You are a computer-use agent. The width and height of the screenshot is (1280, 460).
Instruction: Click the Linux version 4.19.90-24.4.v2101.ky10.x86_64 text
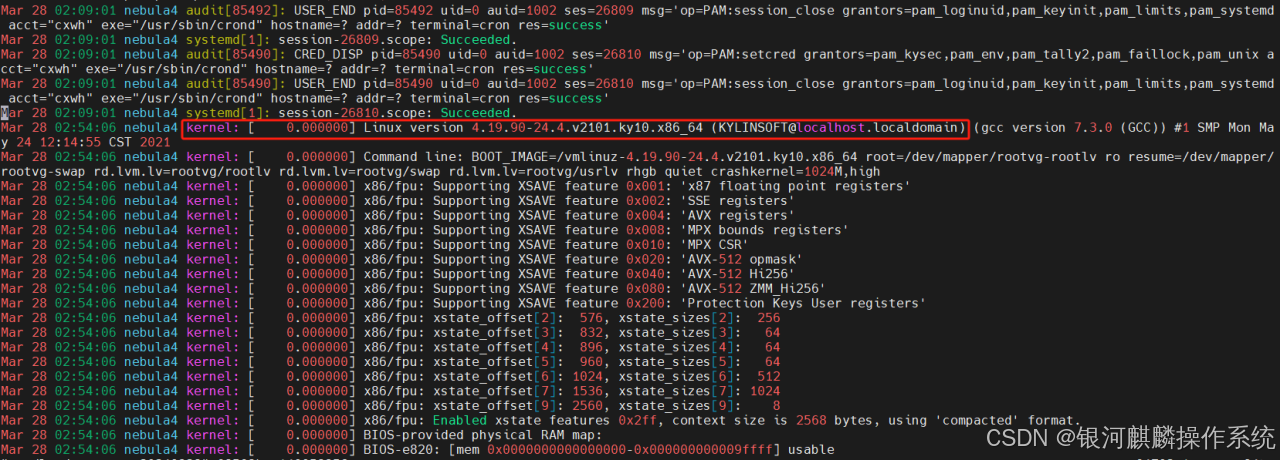(x=534, y=128)
